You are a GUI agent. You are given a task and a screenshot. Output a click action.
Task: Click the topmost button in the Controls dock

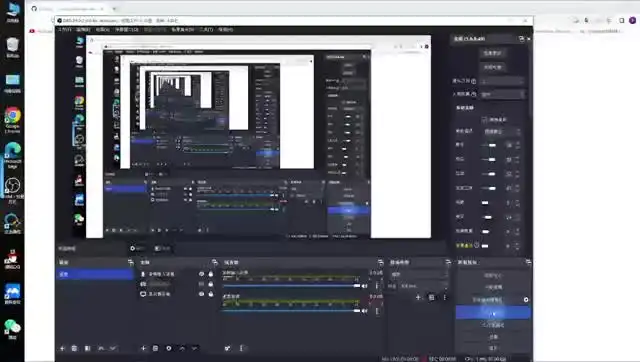coord(493,275)
